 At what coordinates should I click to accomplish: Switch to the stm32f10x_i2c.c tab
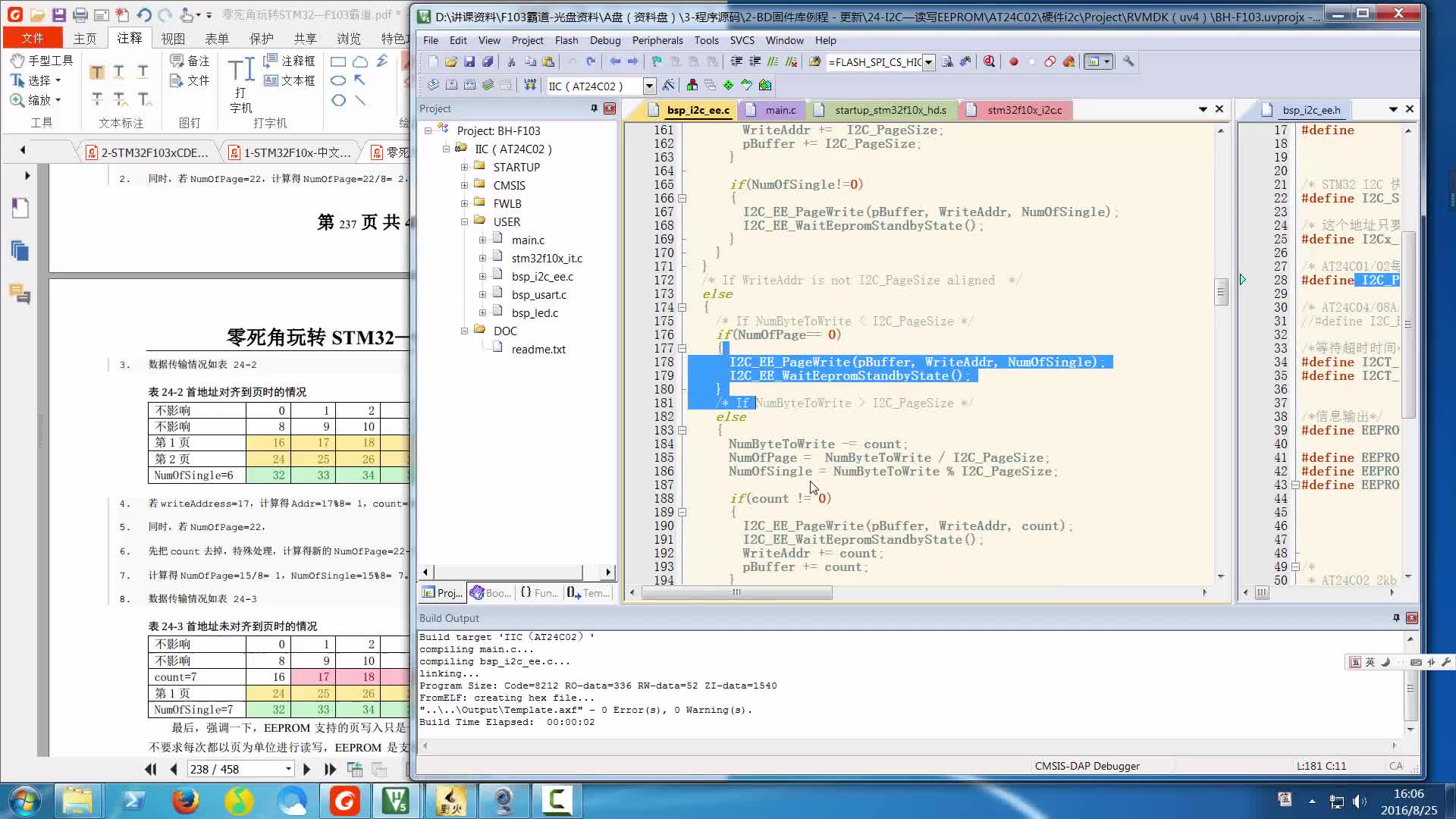pyautogui.click(x=1015, y=110)
